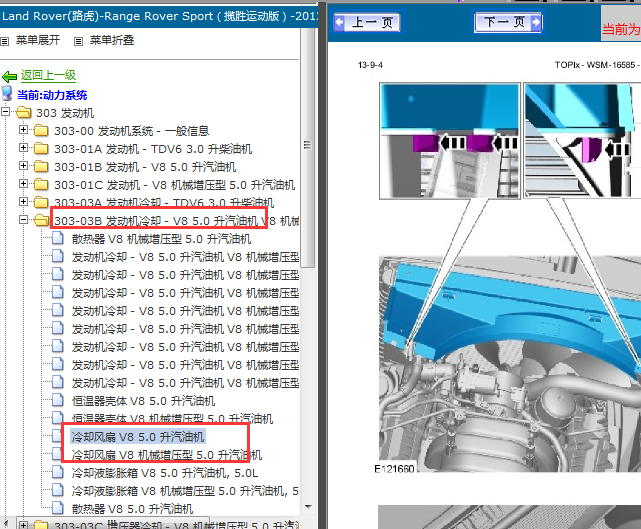Click the 303-00 folder icon
This screenshot has height=529, width=641.
[x=41, y=130]
